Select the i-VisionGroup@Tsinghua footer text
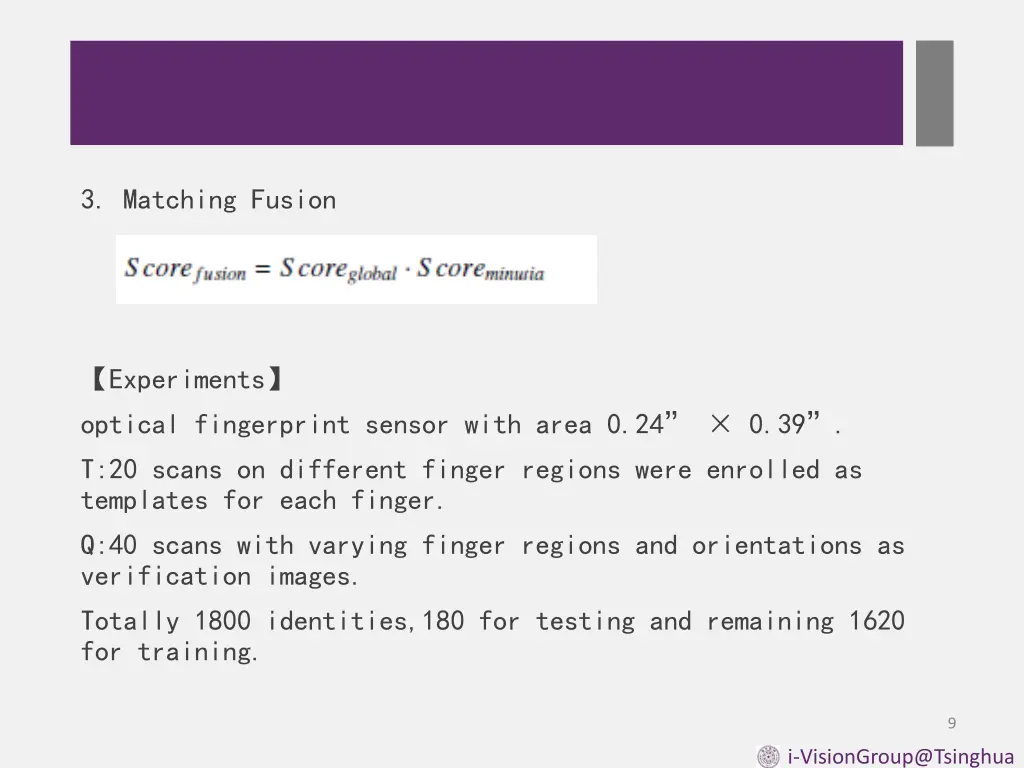Viewport: 1024px width, 768px height. (x=901, y=756)
